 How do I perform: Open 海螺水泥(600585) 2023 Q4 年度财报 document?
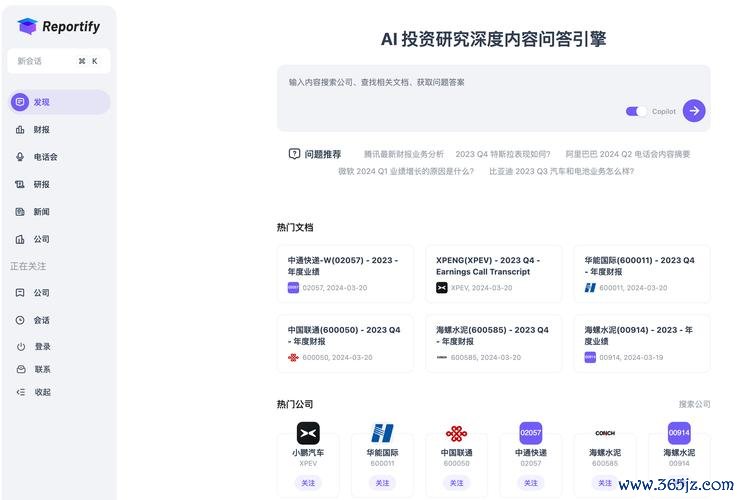494,344
